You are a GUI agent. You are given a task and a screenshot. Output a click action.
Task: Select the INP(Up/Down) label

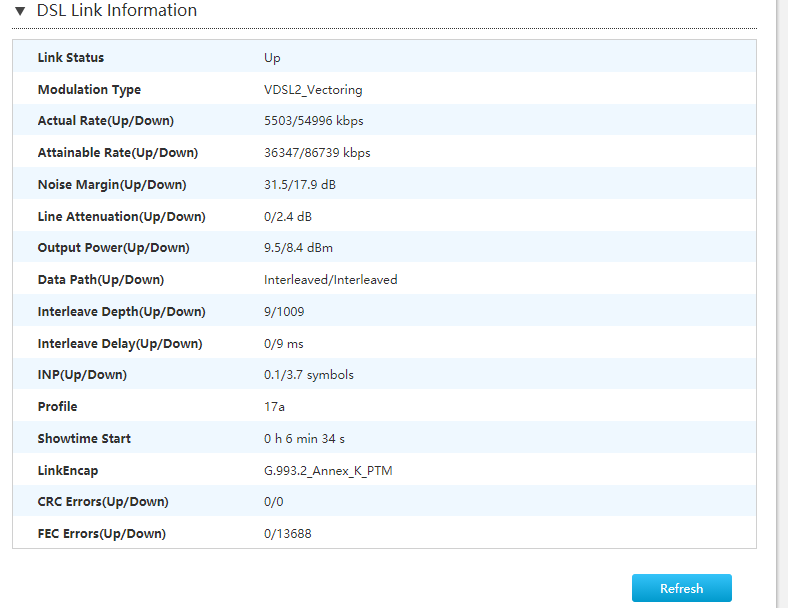(82, 375)
